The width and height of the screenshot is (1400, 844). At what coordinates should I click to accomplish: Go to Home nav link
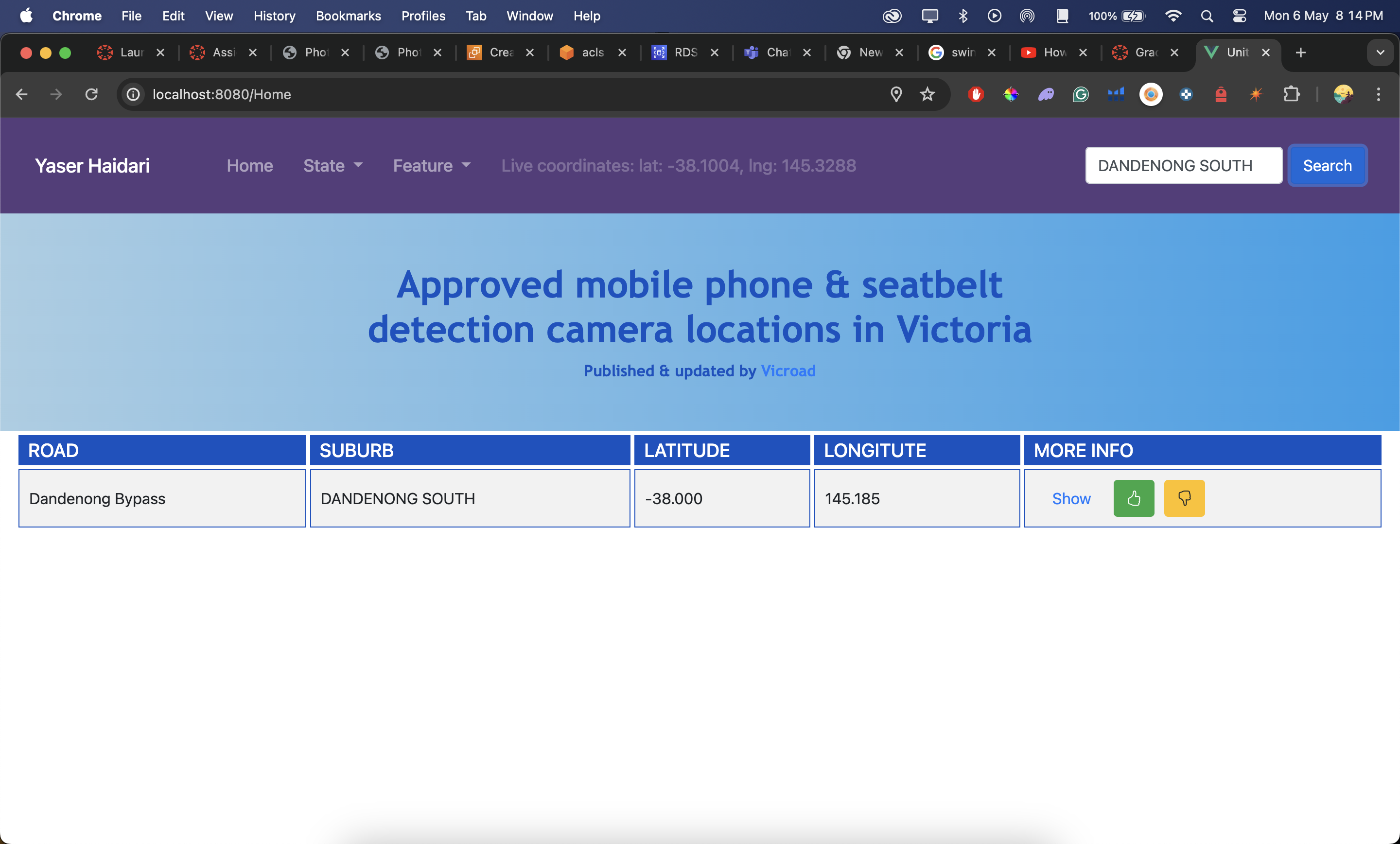coord(249,165)
